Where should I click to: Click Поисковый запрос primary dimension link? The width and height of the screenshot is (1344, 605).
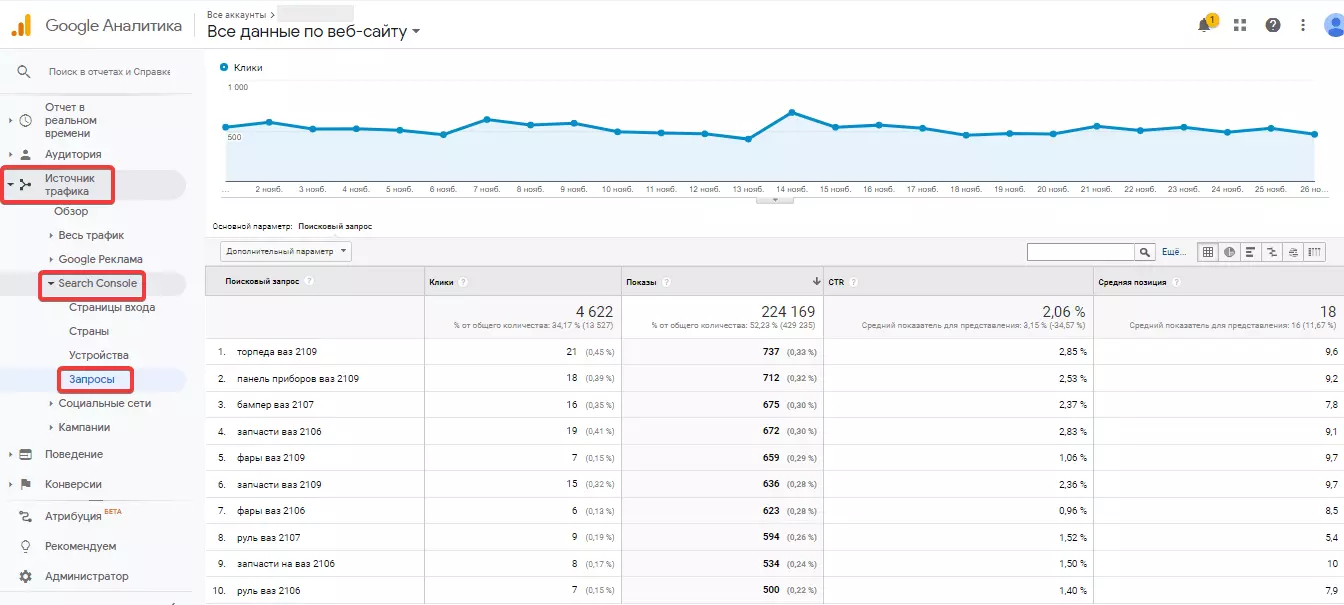click(x=335, y=227)
